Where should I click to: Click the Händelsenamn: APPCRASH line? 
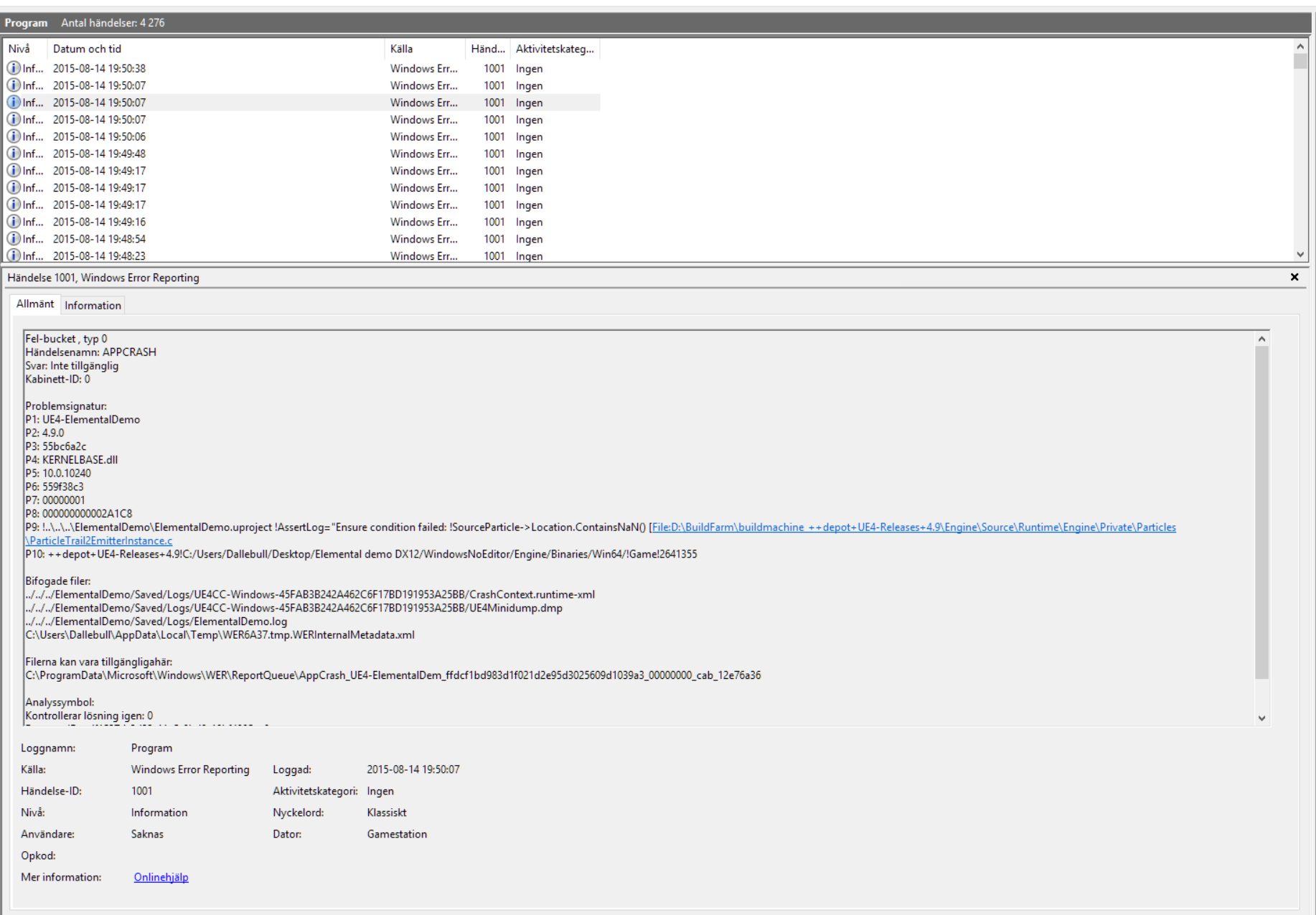tap(90, 352)
